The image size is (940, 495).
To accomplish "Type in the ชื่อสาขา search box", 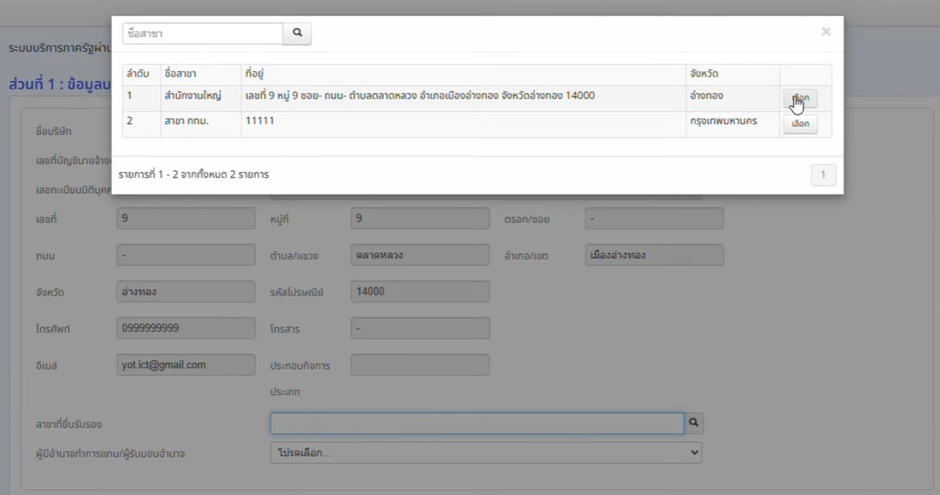I will [202, 34].
